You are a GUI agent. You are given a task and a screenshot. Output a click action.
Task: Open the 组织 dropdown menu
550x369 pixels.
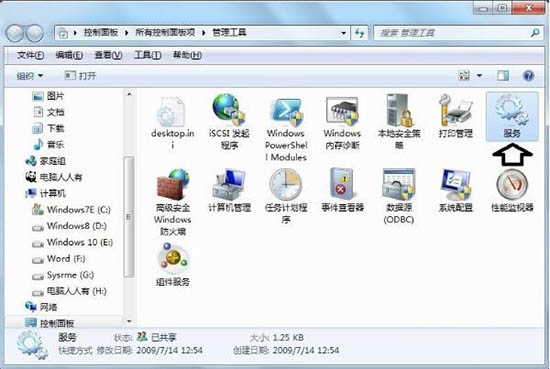(x=30, y=76)
